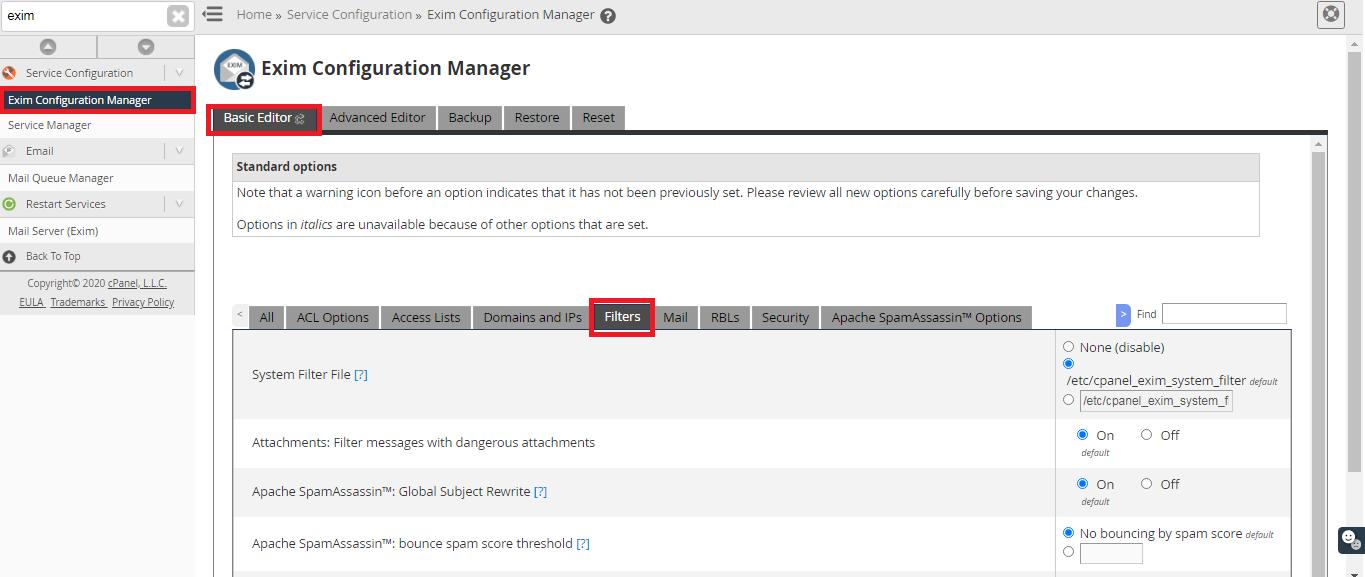Click the Back To Top arrow icon
Image resolution: width=1365 pixels, height=577 pixels.
[x=9, y=257]
